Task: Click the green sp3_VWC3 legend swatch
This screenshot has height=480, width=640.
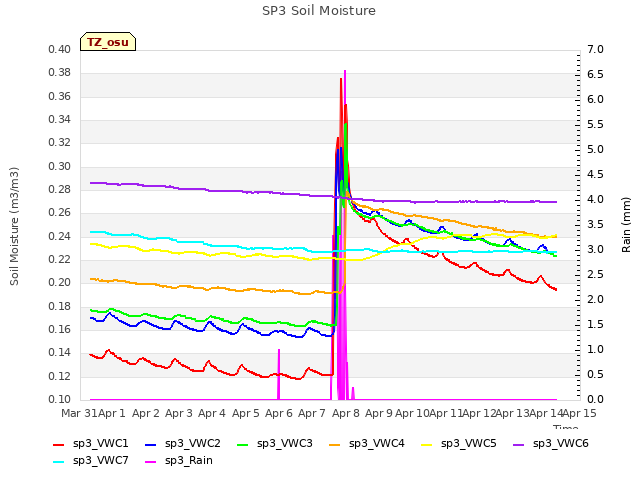Action: pyautogui.click(x=243, y=444)
